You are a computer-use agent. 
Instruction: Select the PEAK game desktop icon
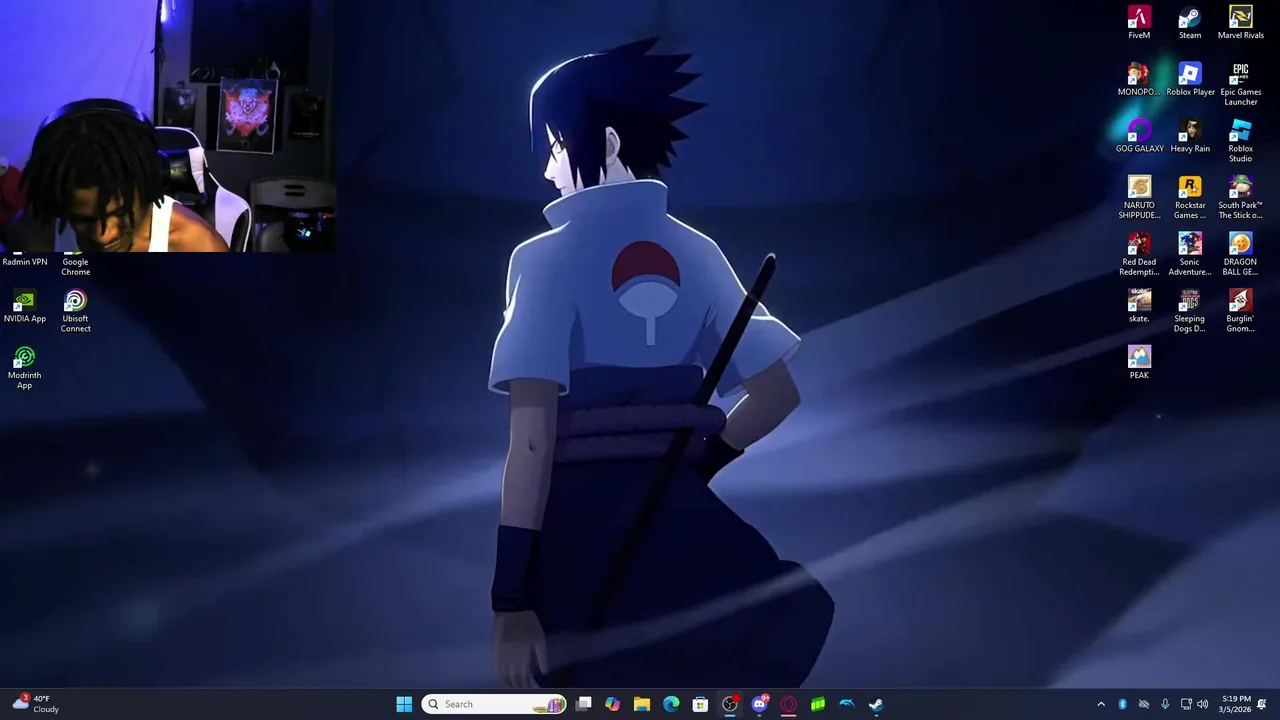(x=1139, y=363)
